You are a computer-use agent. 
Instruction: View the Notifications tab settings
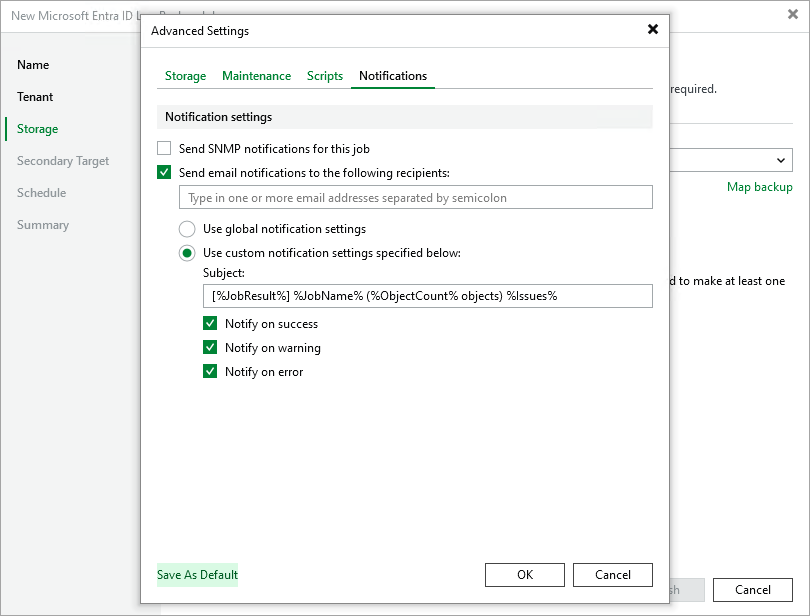click(x=392, y=76)
